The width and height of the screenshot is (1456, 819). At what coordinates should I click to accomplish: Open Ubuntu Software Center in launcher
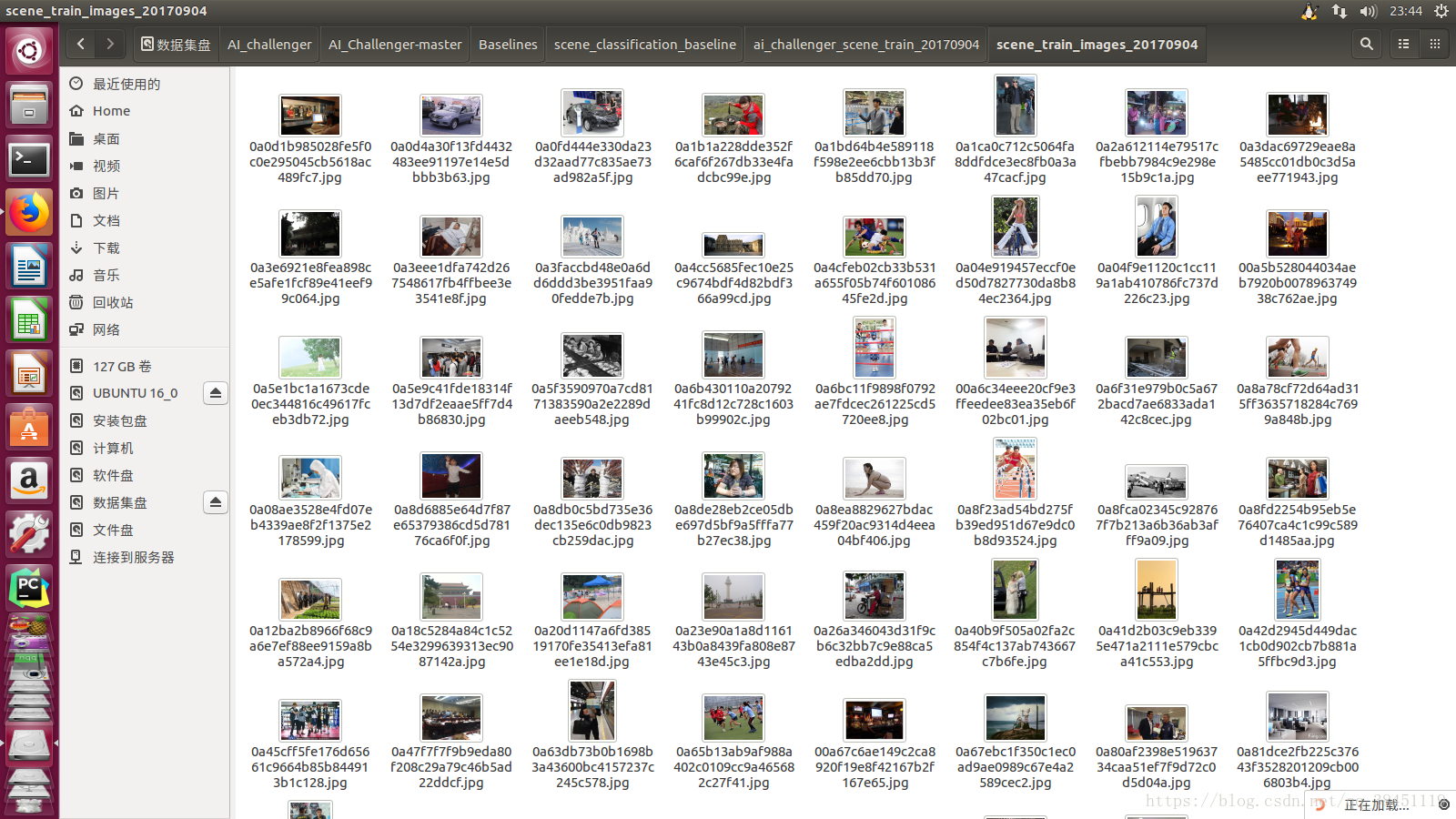[29, 427]
